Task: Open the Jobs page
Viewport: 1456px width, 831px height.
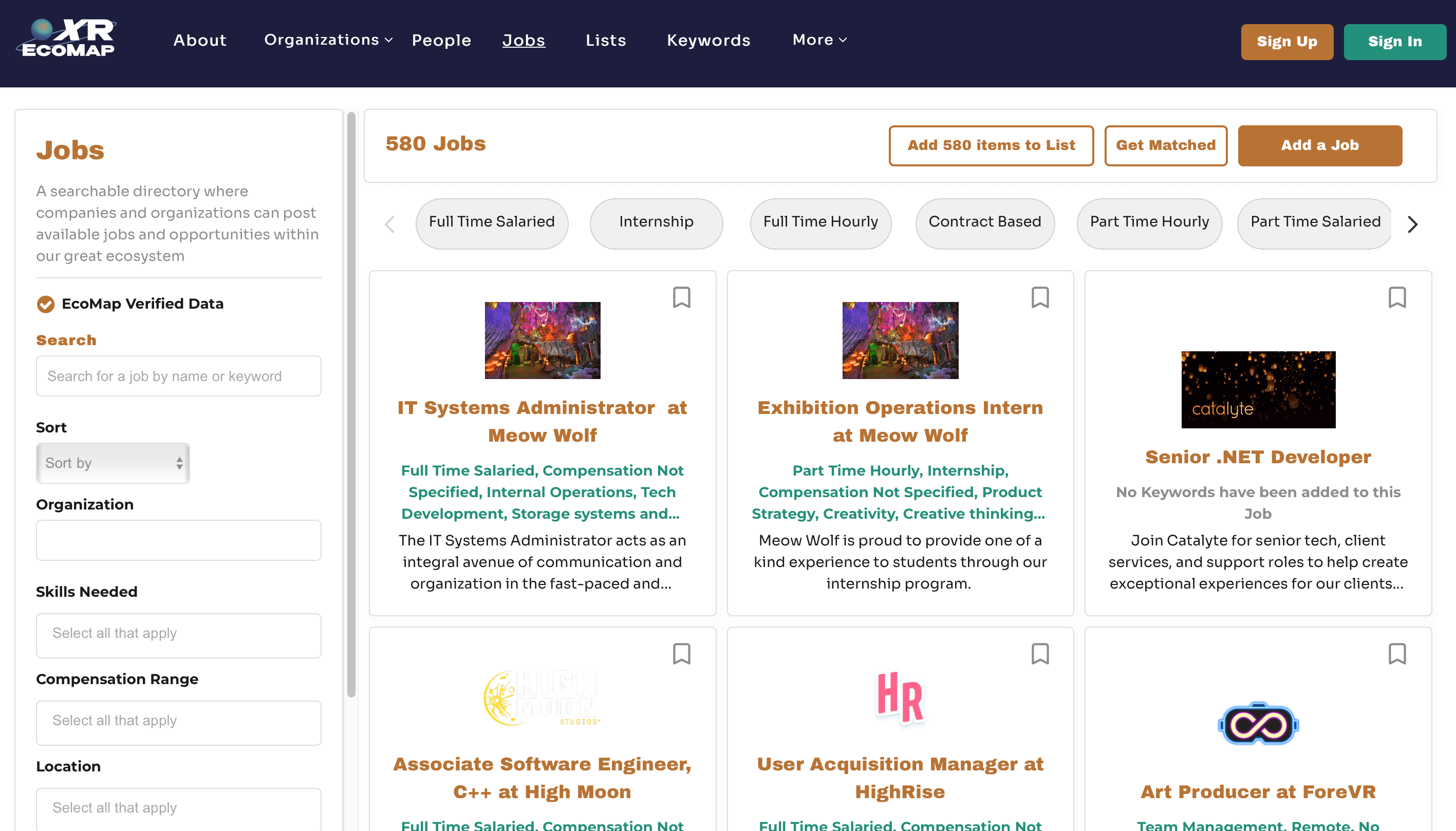Action: point(524,40)
